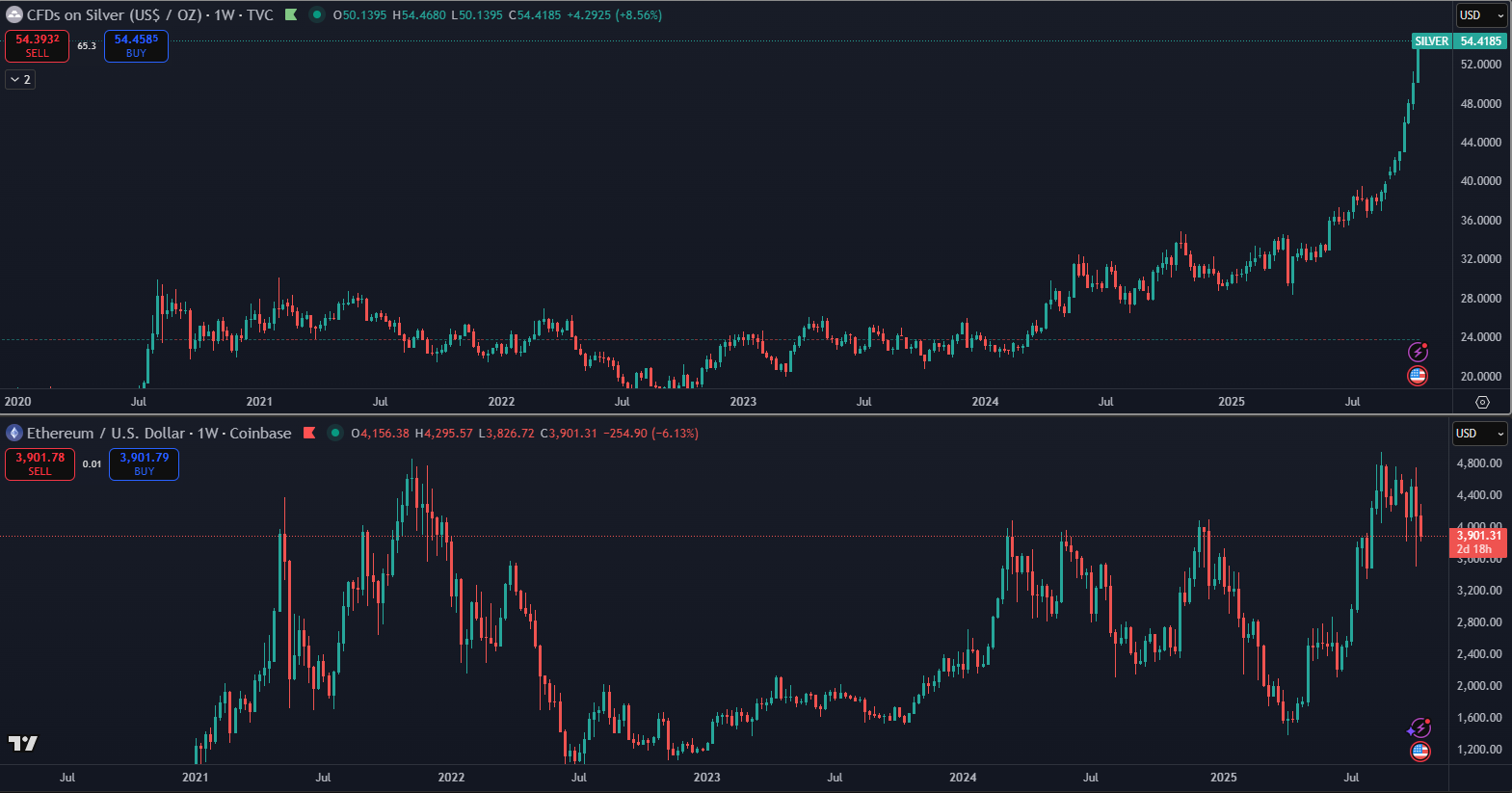Click the 4,800.00 price scale label
Screen dimensions: 1512x793
(x=1479, y=463)
